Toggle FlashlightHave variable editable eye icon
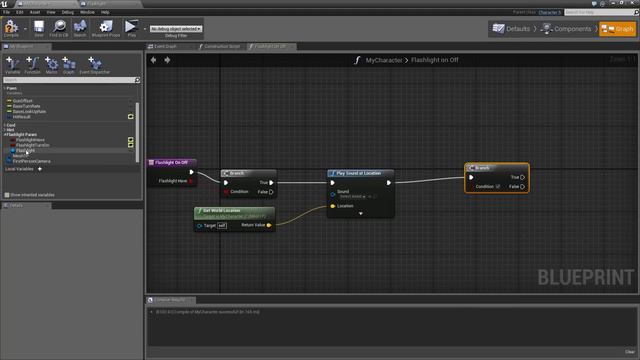 pyautogui.click(x=131, y=140)
